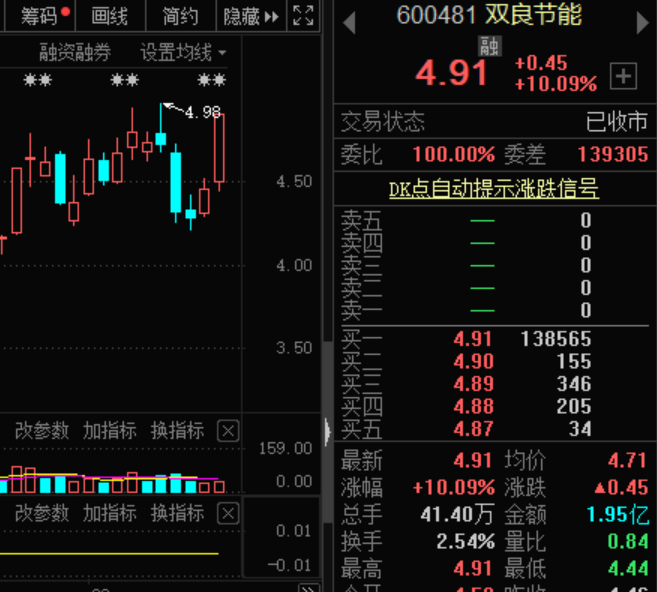Click 改参数 in the volume indicator panel
This screenshot has height=592, width=657.
[x=42, y=431]
